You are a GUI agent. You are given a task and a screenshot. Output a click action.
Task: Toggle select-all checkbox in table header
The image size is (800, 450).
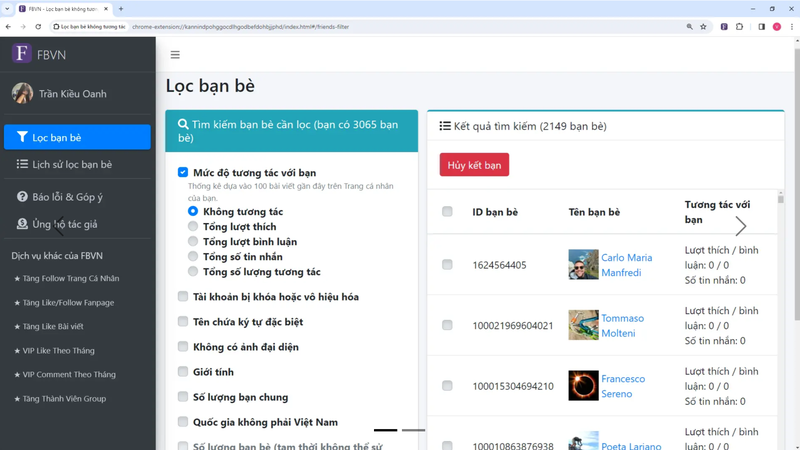pyautogui.click(x=447, y=211)
